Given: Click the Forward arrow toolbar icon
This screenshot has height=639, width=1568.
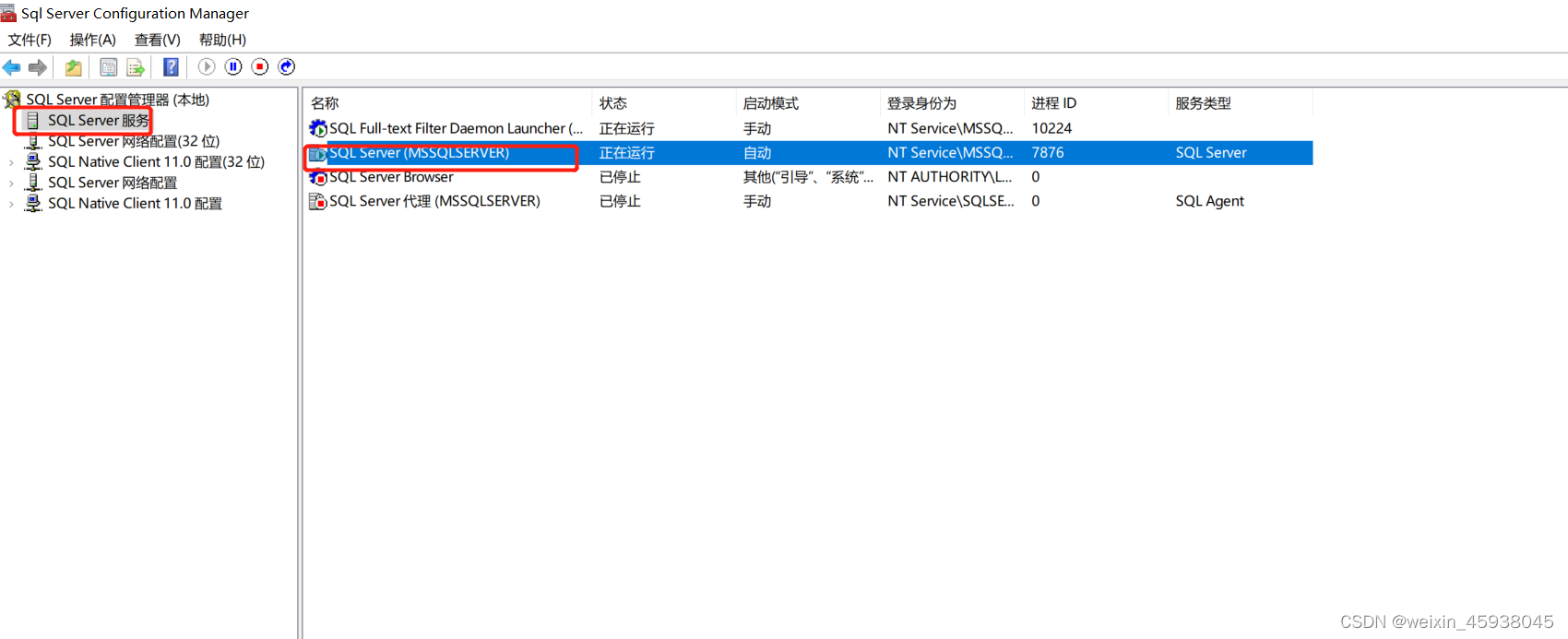Looking at the screenshot, I should tap(38, 67).
